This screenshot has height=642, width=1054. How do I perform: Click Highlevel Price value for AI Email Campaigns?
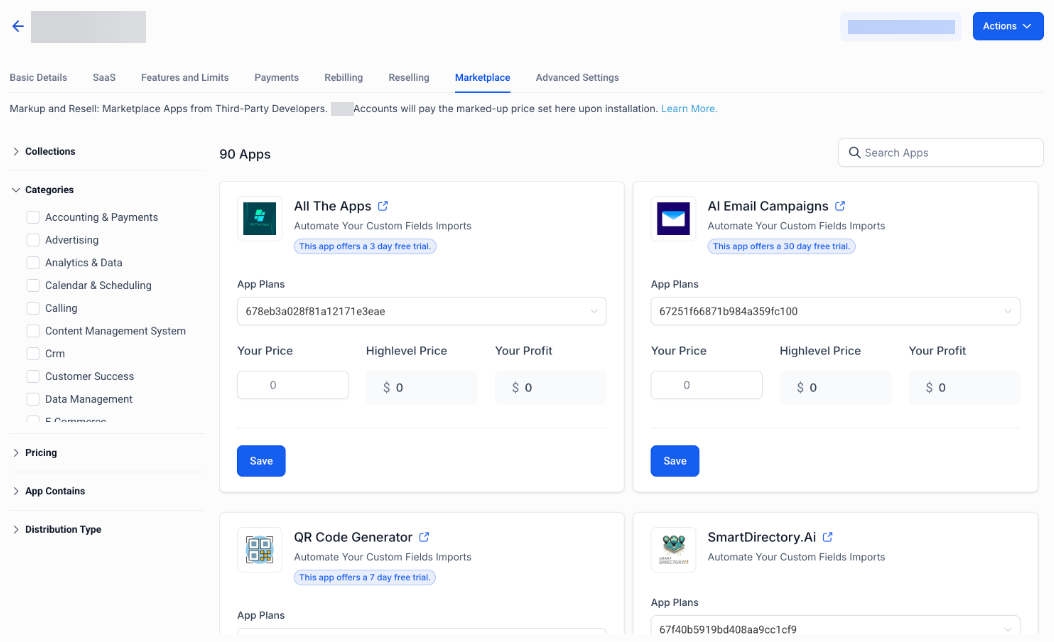(835, 387)
